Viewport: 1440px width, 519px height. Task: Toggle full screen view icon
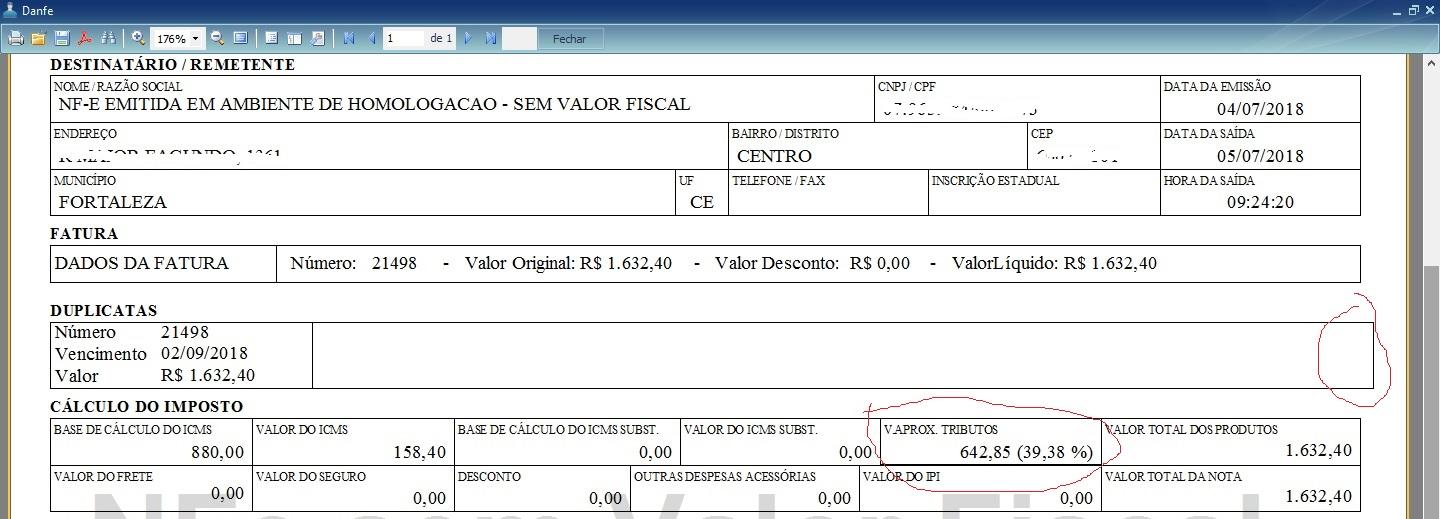tap(240, 38)
